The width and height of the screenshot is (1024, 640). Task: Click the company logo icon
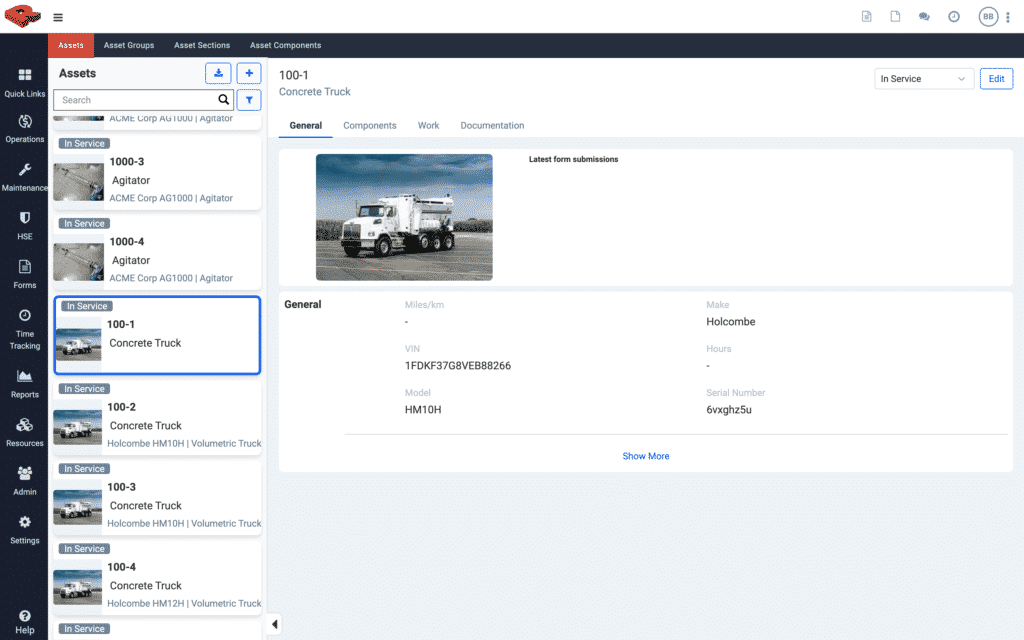22,16
